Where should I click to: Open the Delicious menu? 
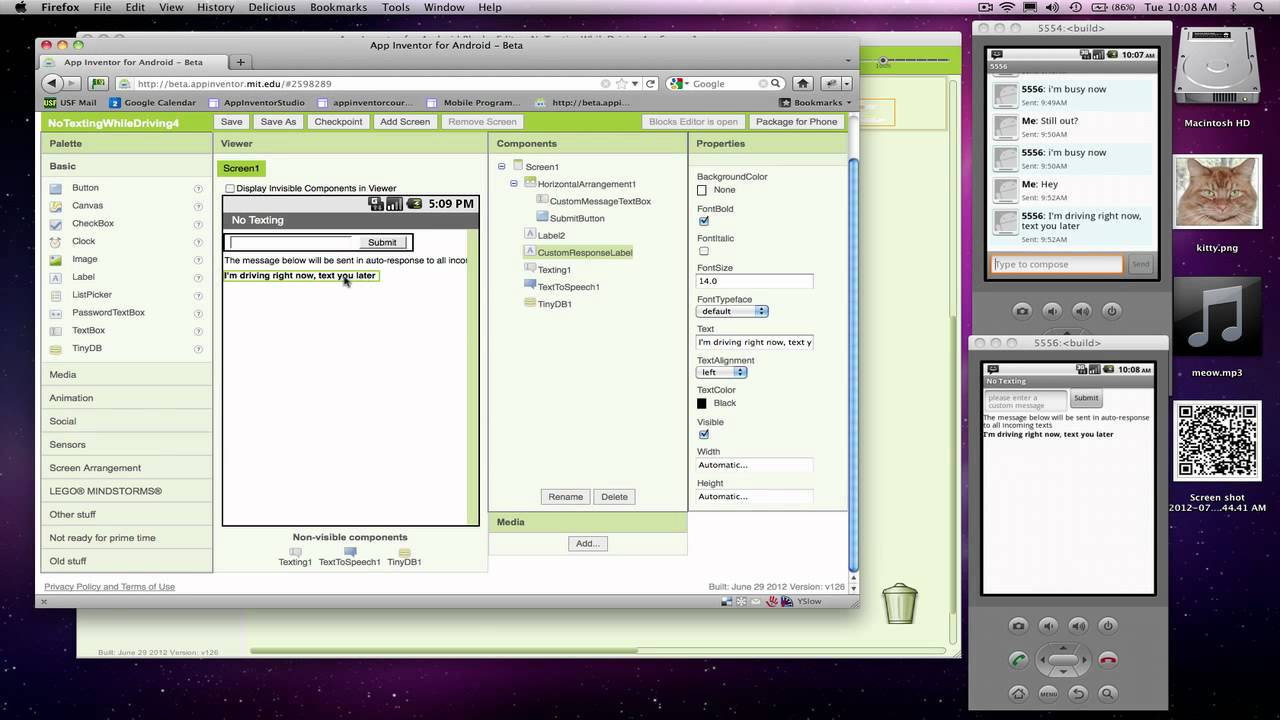271,7
